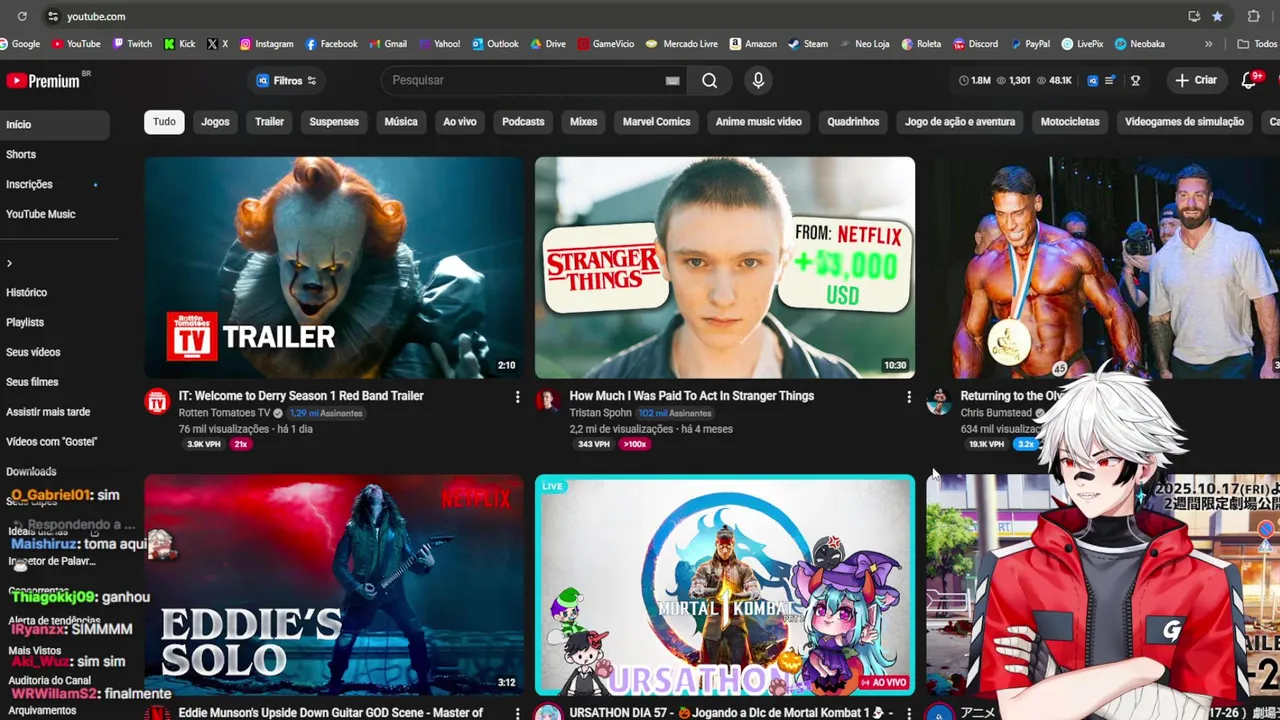This screenshot has width=1280, height=720.
Task: Select the Música filter chip
Action: 401,122
